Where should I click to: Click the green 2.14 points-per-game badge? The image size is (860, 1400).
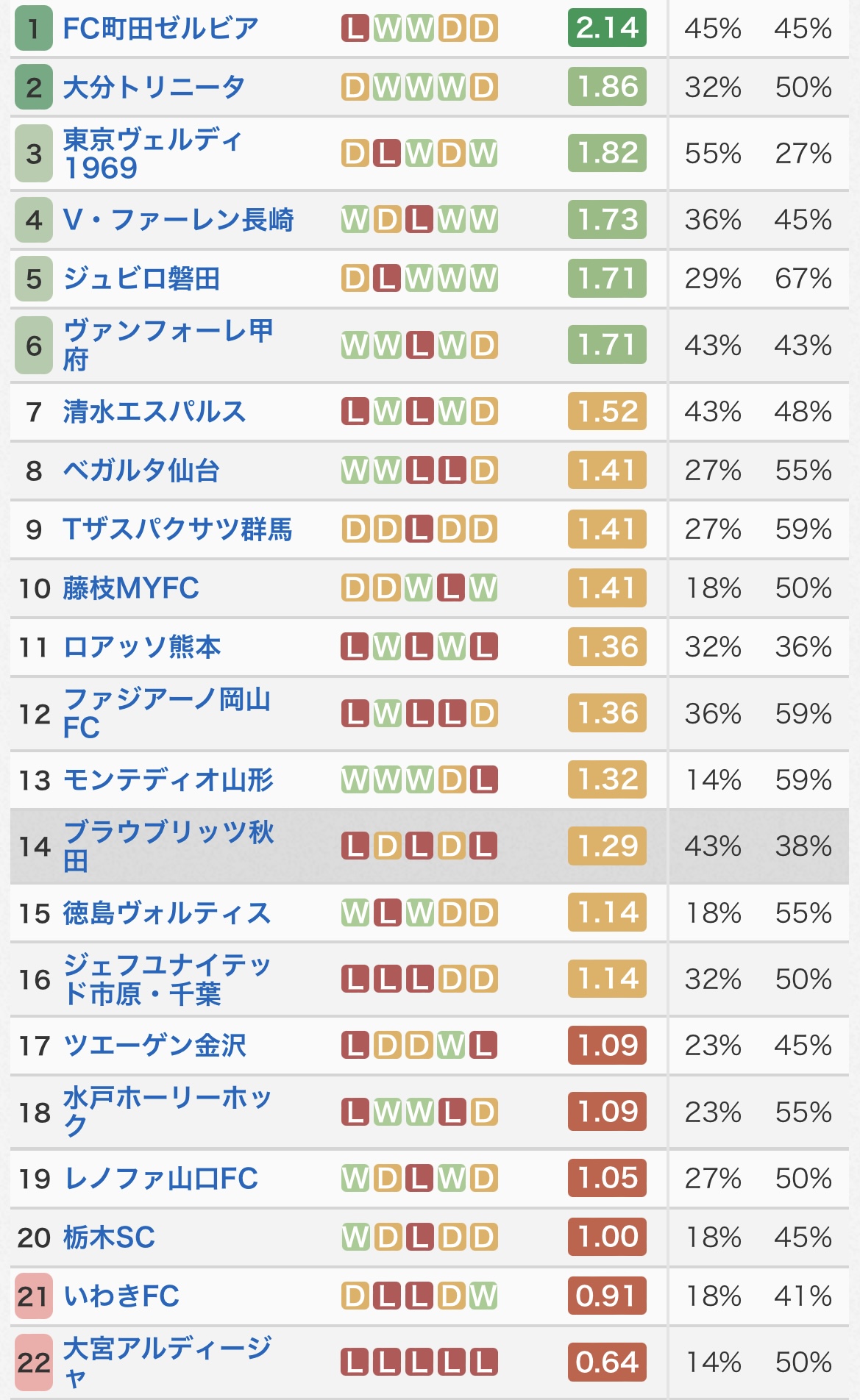607,28
